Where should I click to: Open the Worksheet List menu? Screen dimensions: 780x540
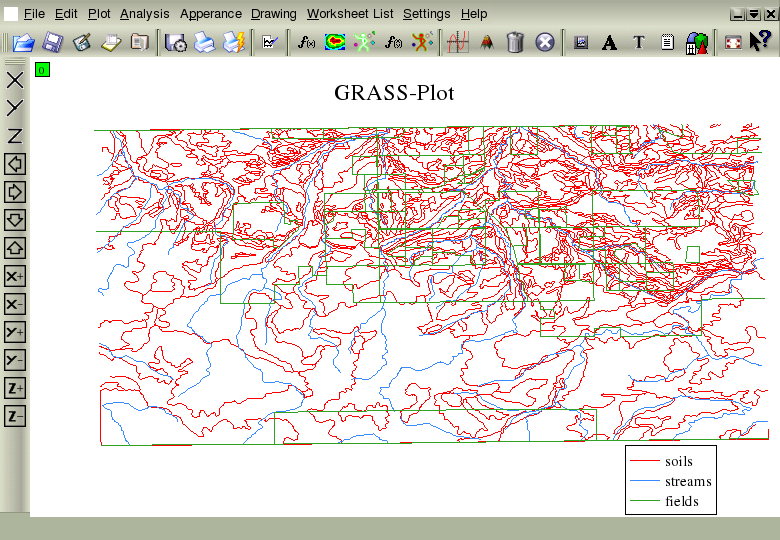(x=350, y=14)
